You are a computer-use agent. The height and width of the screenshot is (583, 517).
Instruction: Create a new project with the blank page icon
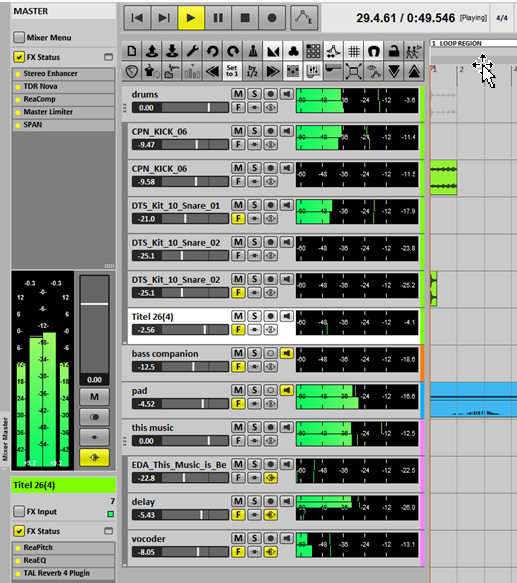coord(132,51)
